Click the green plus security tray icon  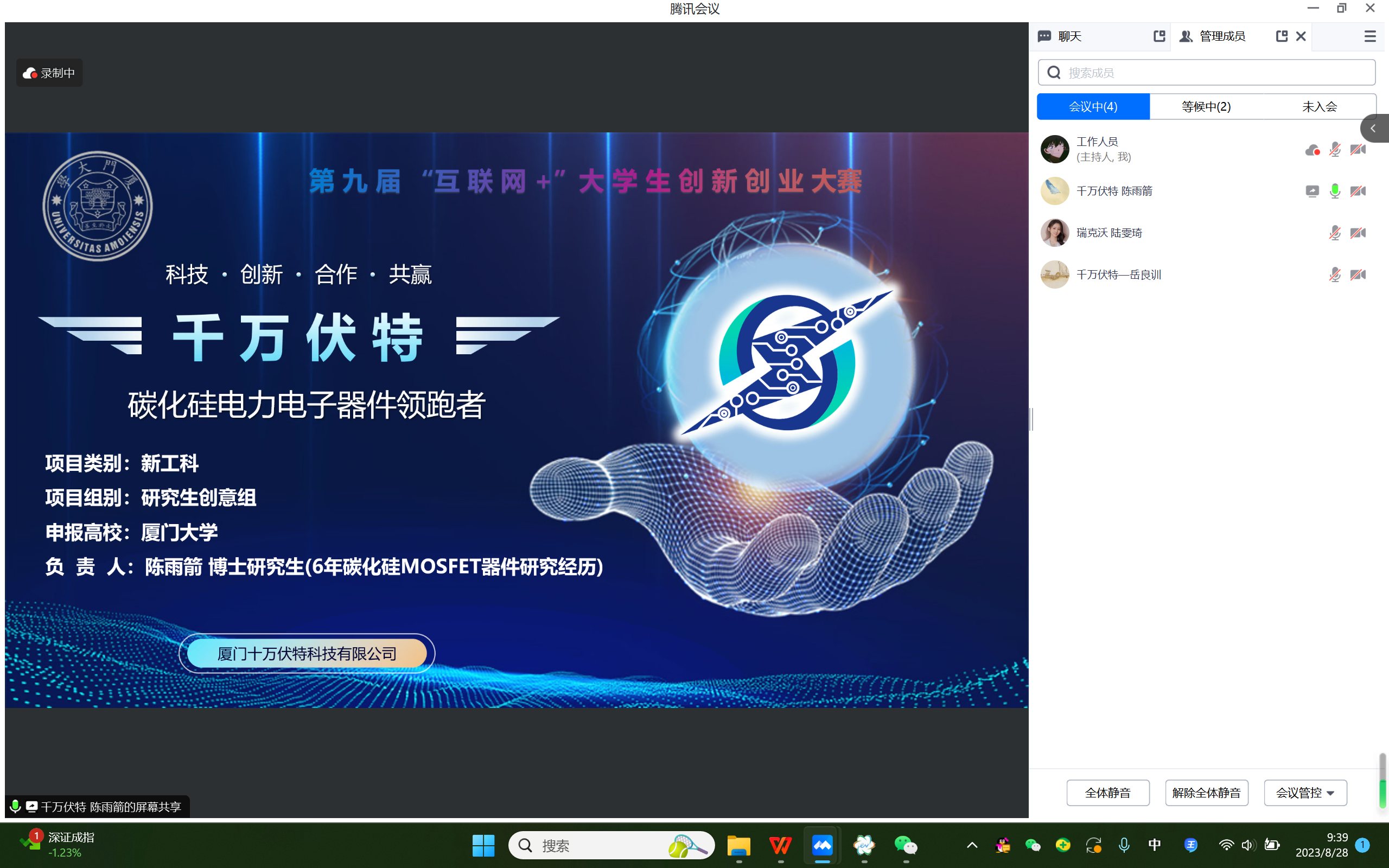tap(1063, 845)
